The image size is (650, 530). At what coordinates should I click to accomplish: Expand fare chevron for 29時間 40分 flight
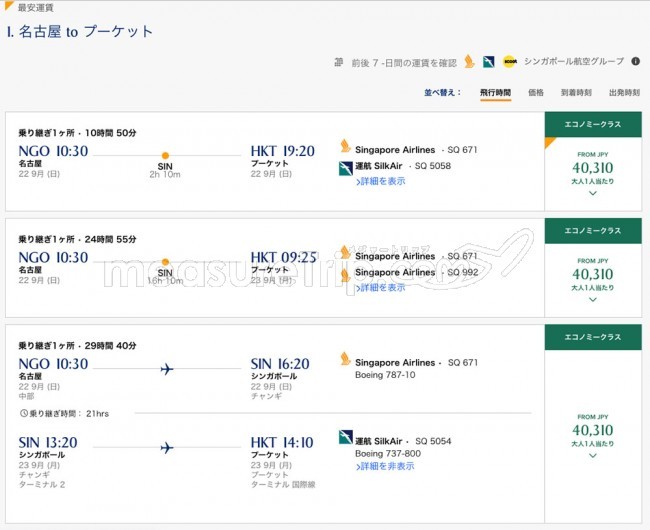point(593,456)
